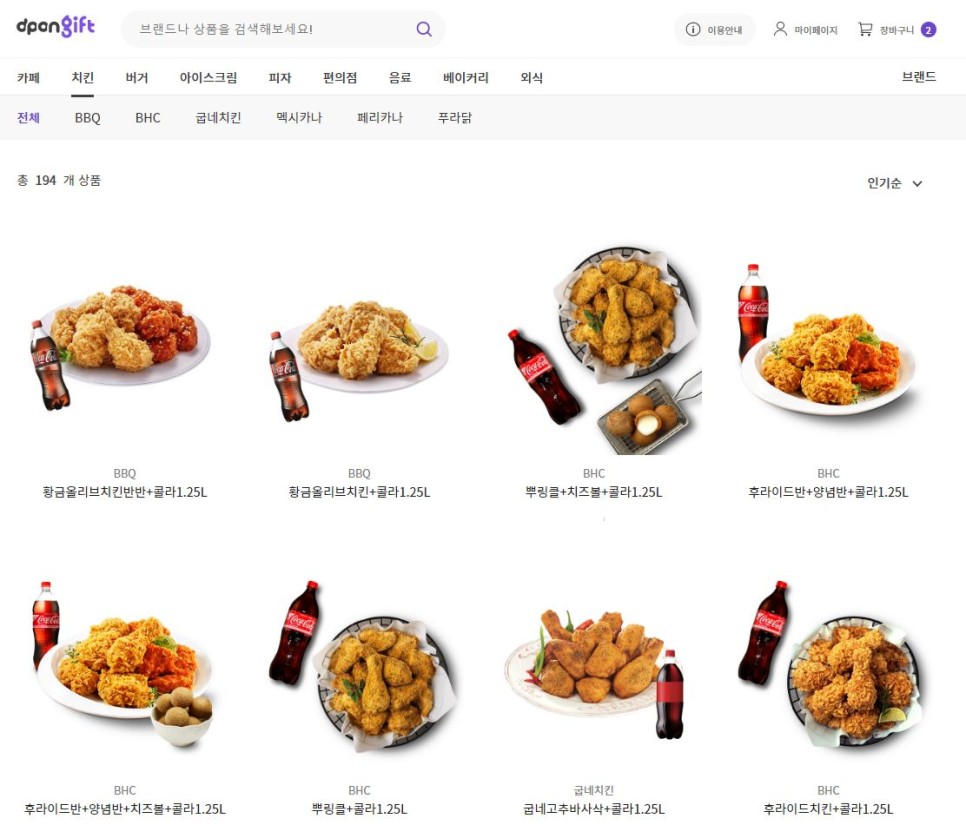Focus the brand or product search field

point(283,29)
